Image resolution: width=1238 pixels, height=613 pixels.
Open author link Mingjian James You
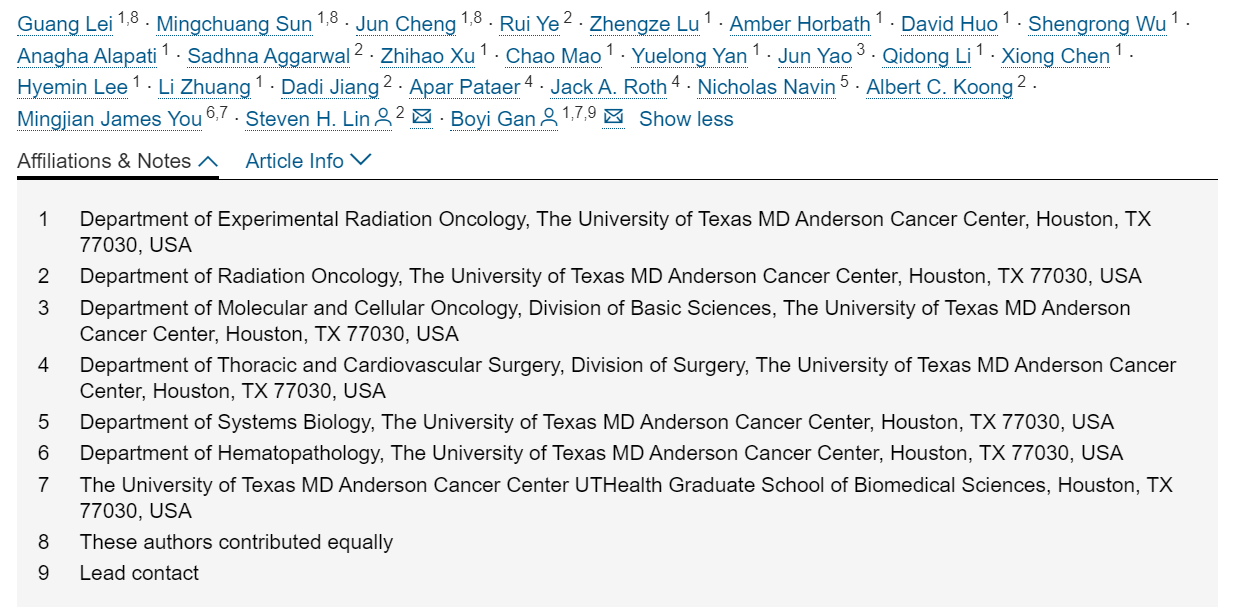109,119
